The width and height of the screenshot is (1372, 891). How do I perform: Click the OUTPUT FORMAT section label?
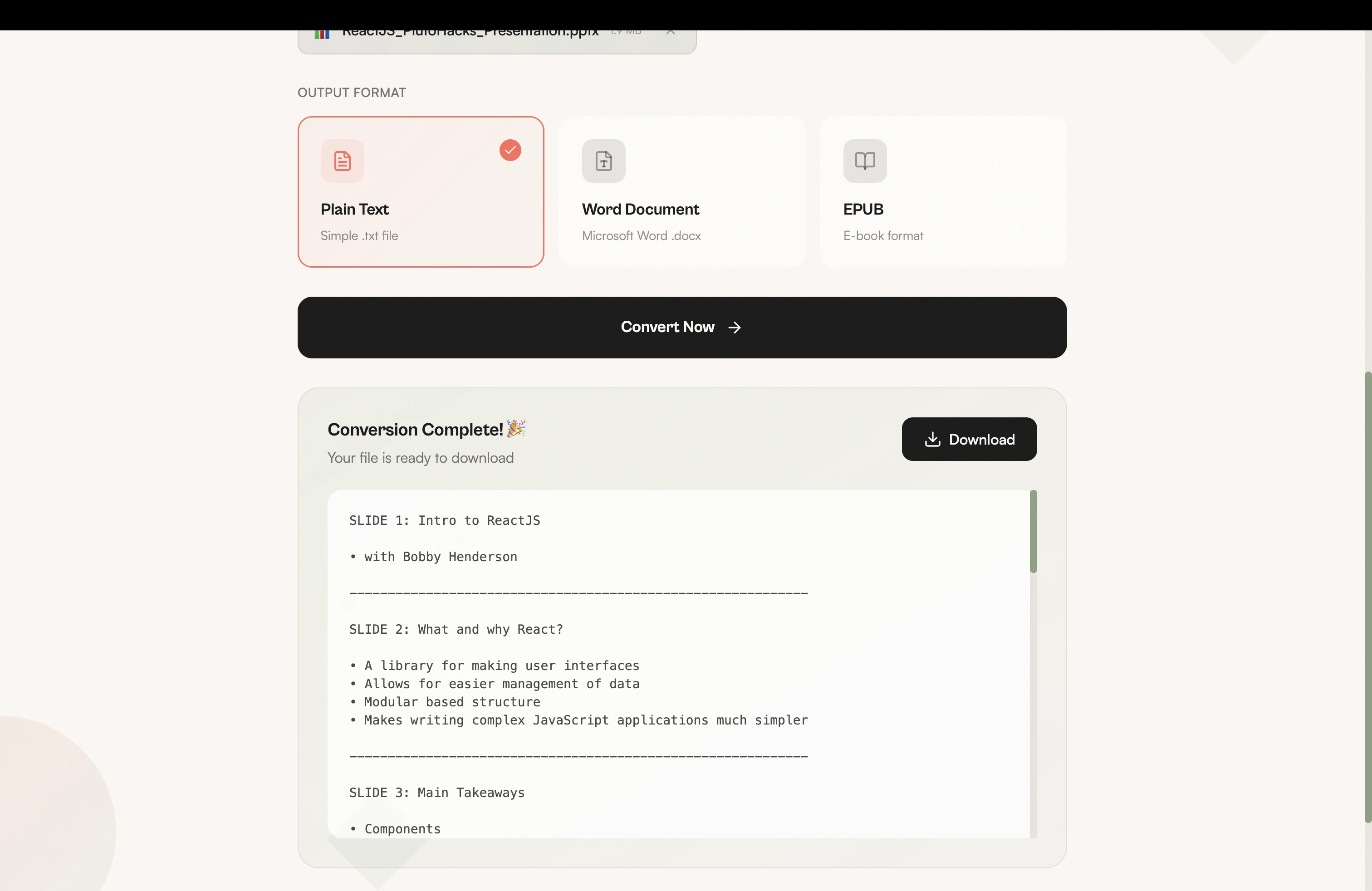pyautogui.click(x=351, y=92)
